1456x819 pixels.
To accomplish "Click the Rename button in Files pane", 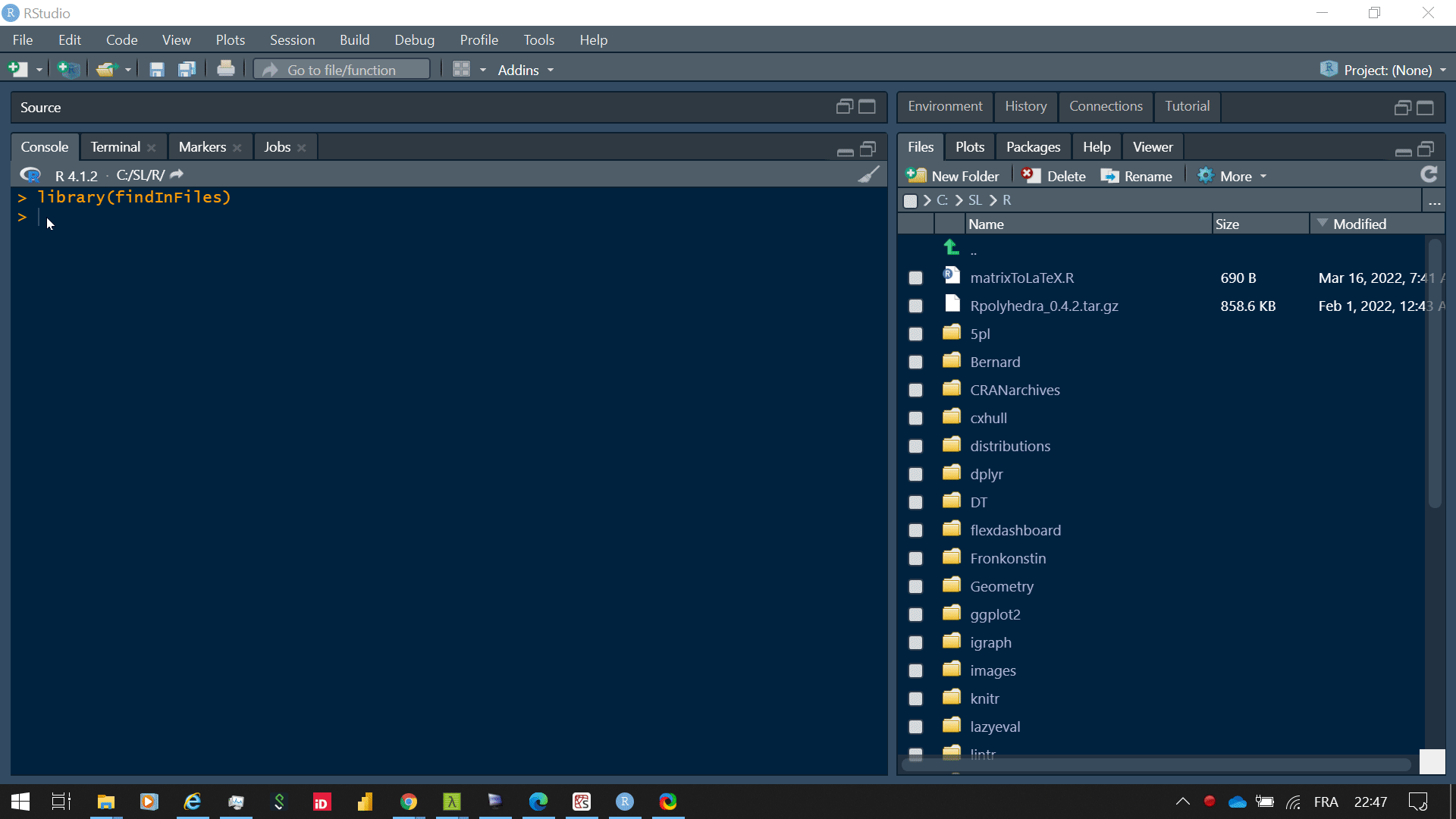I will click(1137, 176).
